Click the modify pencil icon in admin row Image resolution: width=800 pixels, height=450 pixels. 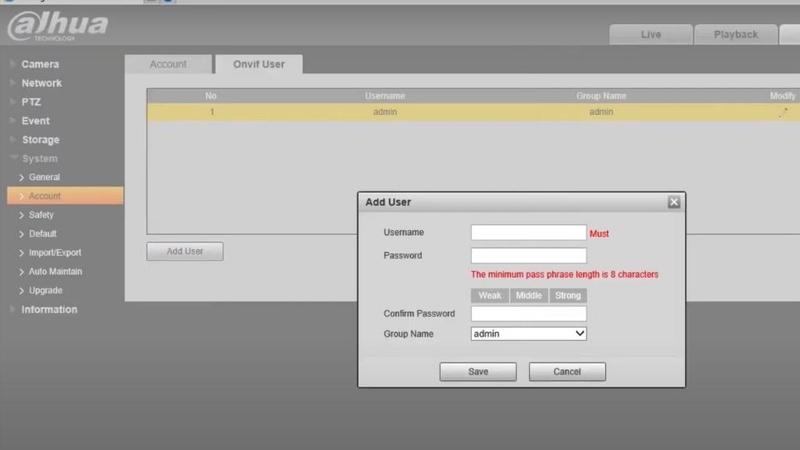click(783, 113)
